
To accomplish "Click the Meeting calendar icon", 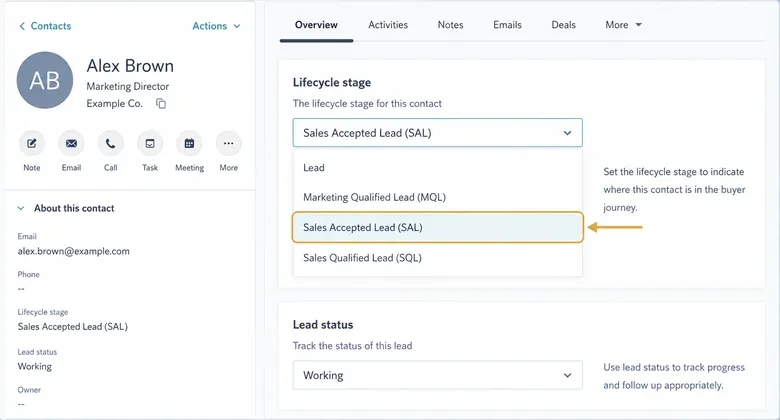I will tap(189, 144).
